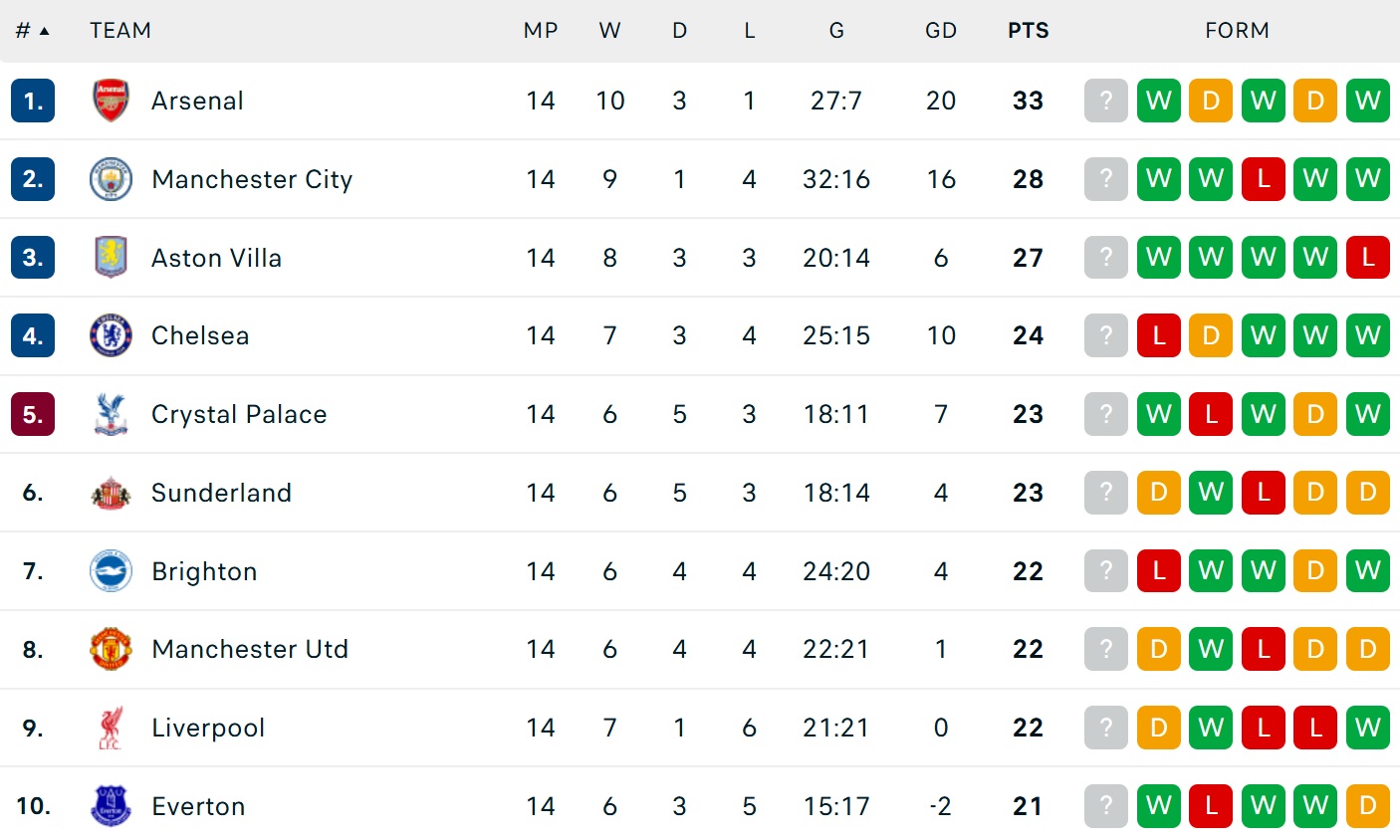Click the Manchester City crest icon
Screen dimensions: 1400x840
(x=111, y=179)
